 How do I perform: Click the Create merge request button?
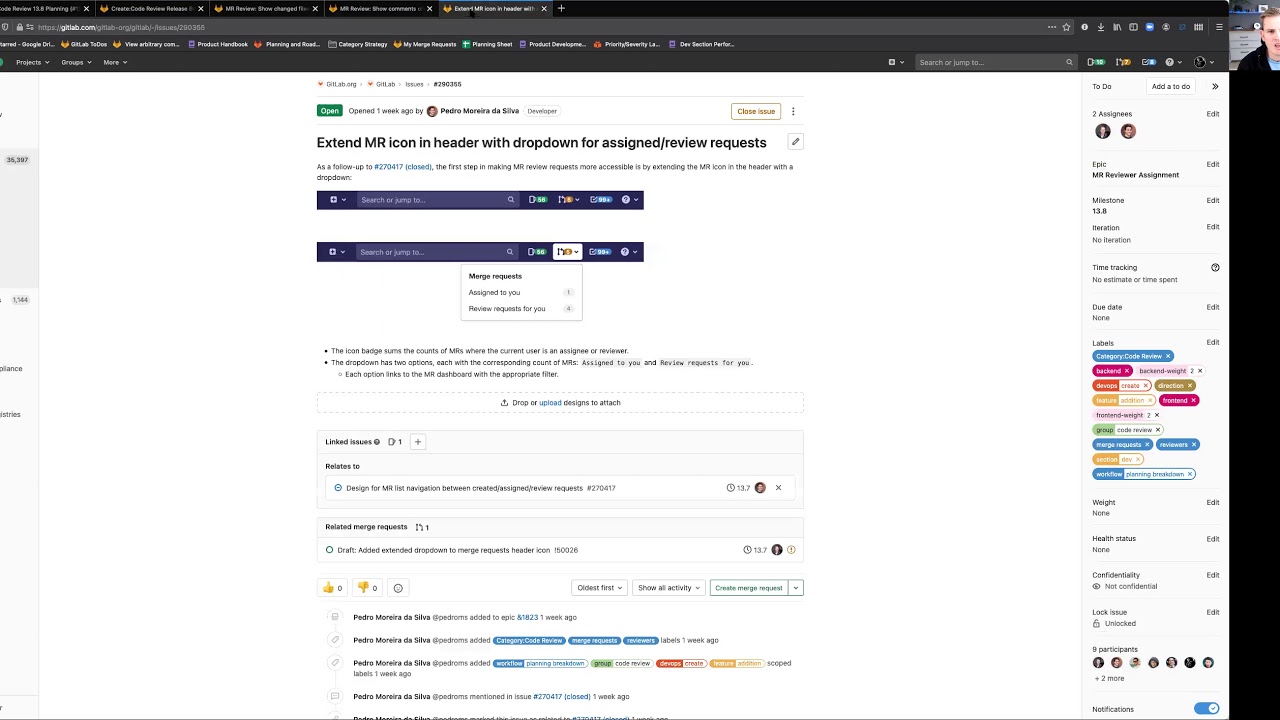click(x=749, y=588)
